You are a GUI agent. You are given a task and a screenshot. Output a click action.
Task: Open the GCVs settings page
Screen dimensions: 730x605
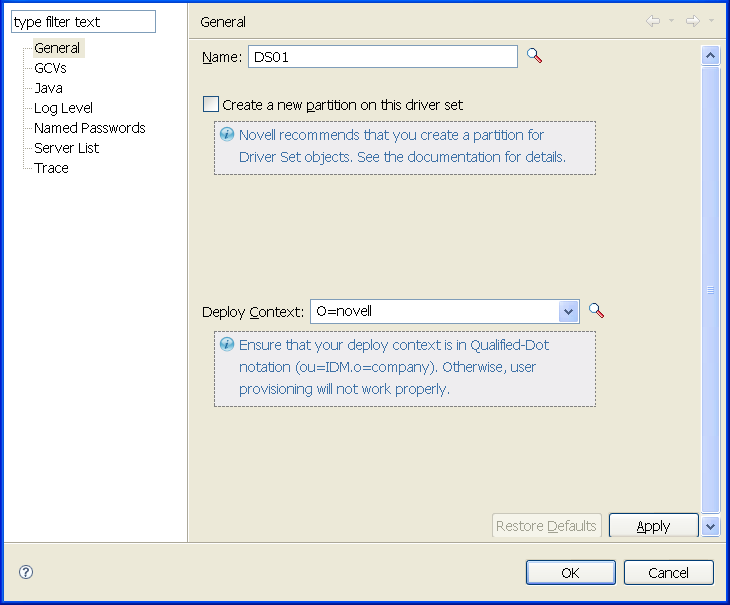[x=50, y=68]
